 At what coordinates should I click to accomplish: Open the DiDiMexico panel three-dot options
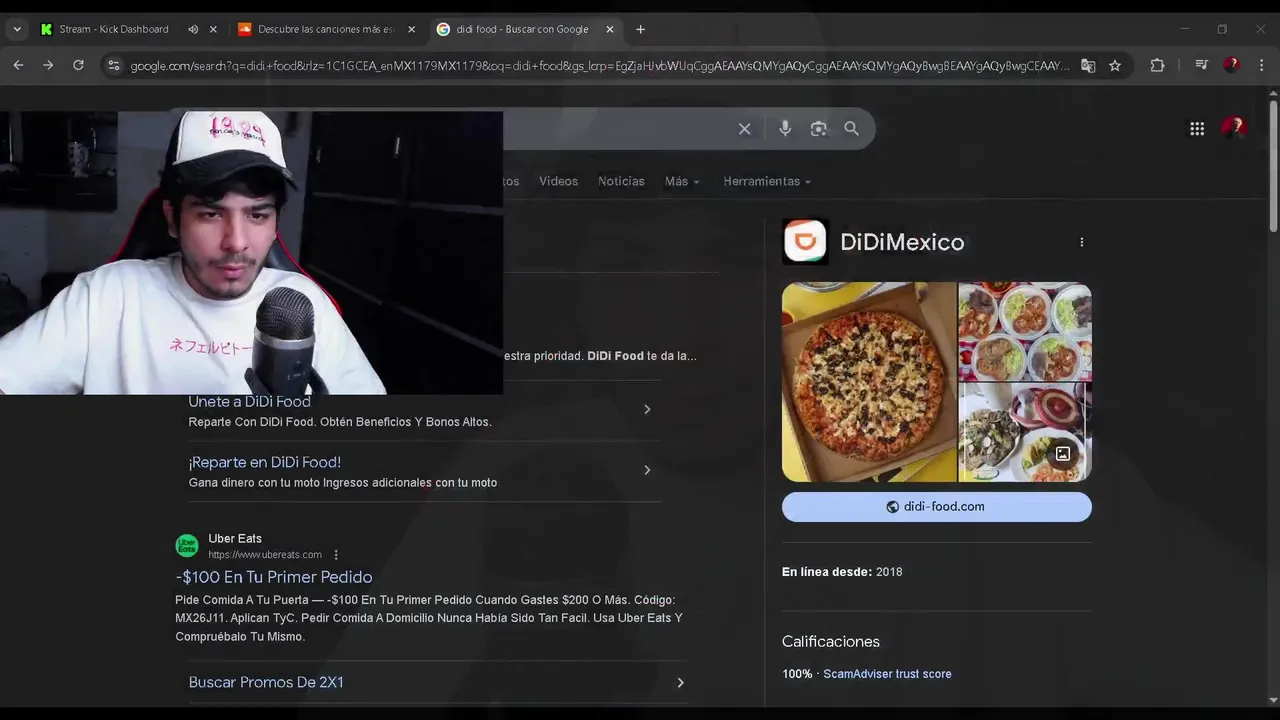pyautogui.click(x=1081, y=242)
